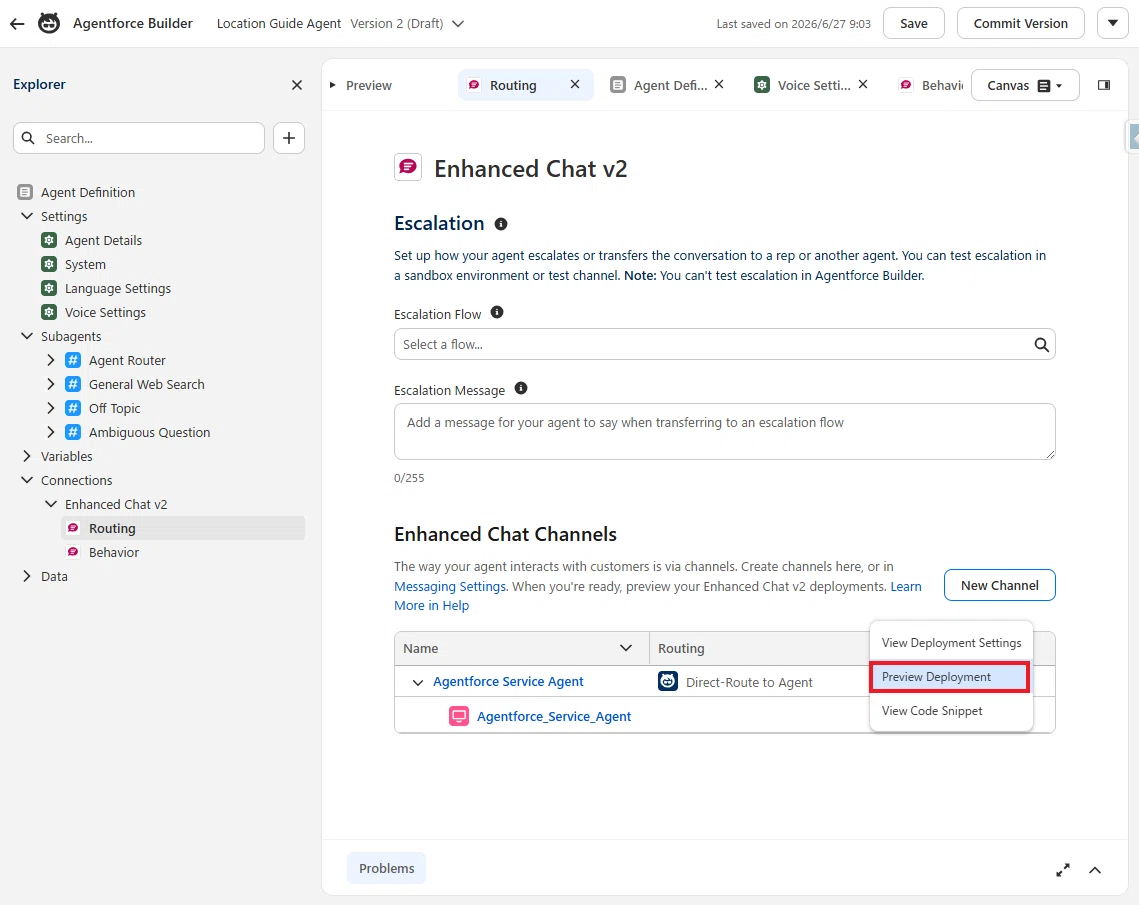Collapse the Agentforce Service Agent row
The image size is (1139, 905).
417,683
